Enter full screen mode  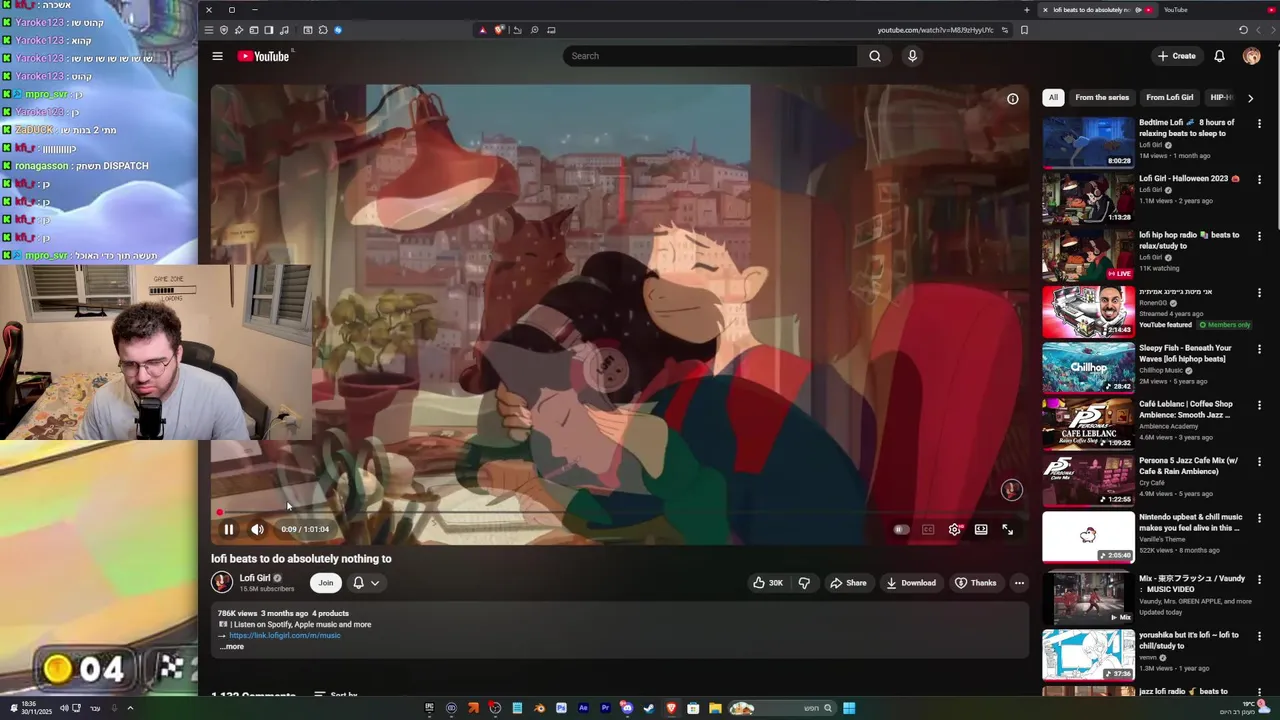[x=1007, y=530]
